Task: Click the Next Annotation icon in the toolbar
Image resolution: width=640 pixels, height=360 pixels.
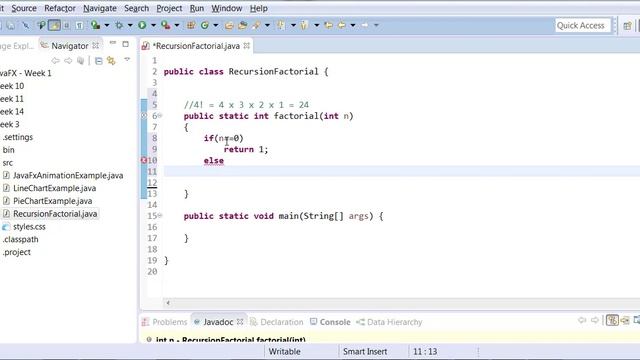Action: coord(281,25)
